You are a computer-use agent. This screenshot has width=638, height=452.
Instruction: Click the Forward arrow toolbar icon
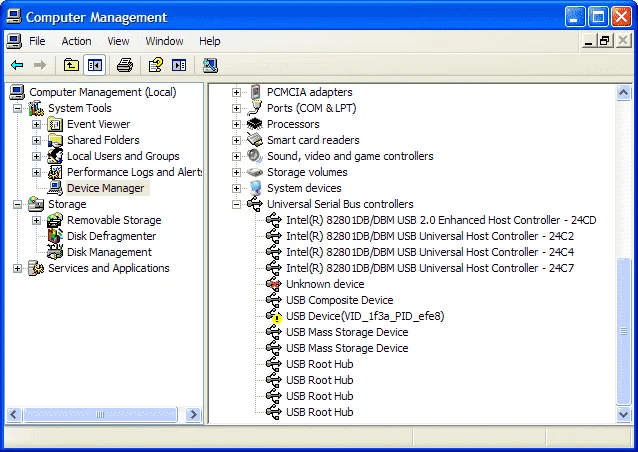(40, 65)
